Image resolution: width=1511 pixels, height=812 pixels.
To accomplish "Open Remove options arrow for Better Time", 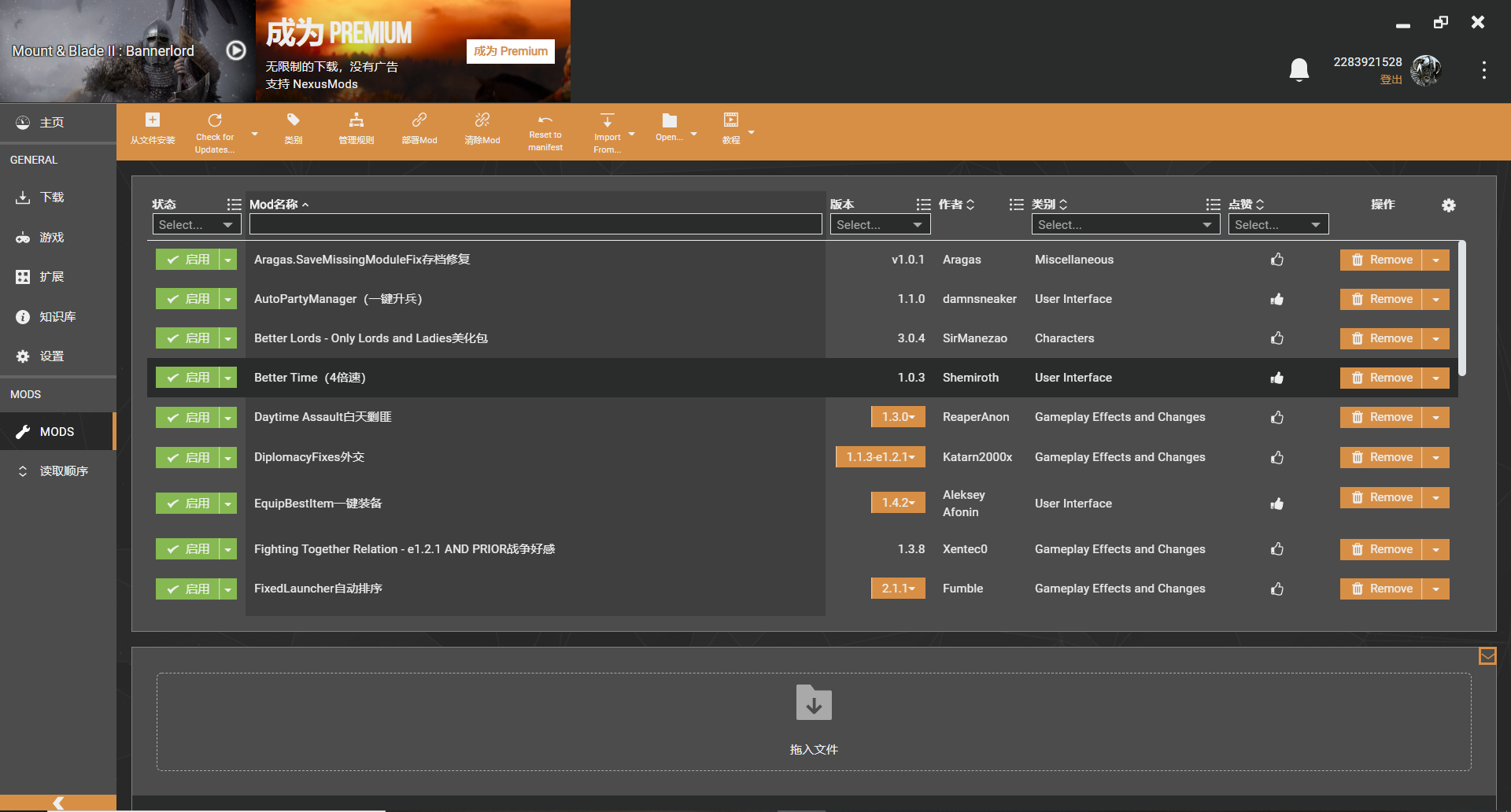I will [x=1436, y=378].
